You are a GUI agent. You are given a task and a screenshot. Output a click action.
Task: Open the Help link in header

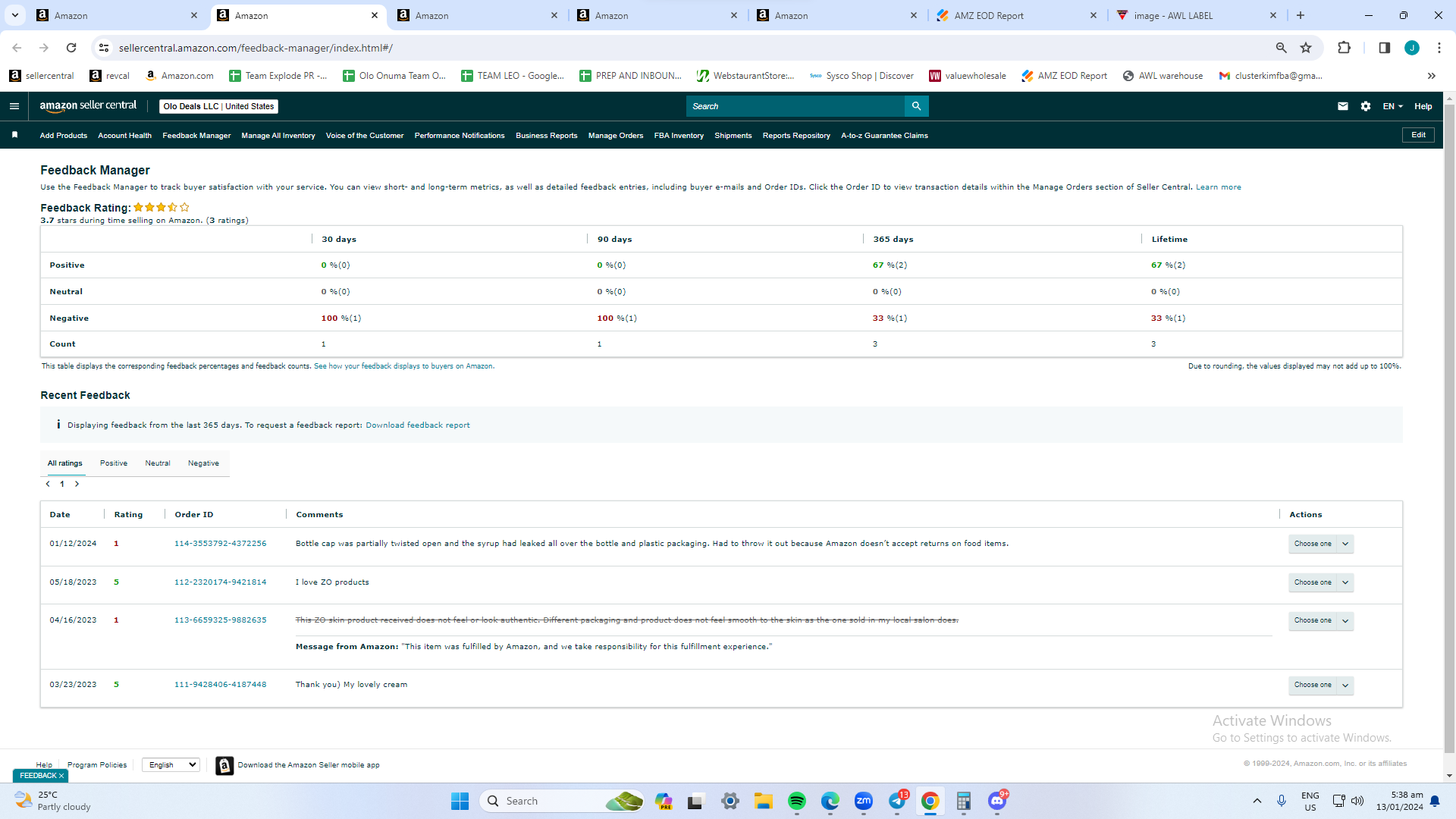(1423, 106)
